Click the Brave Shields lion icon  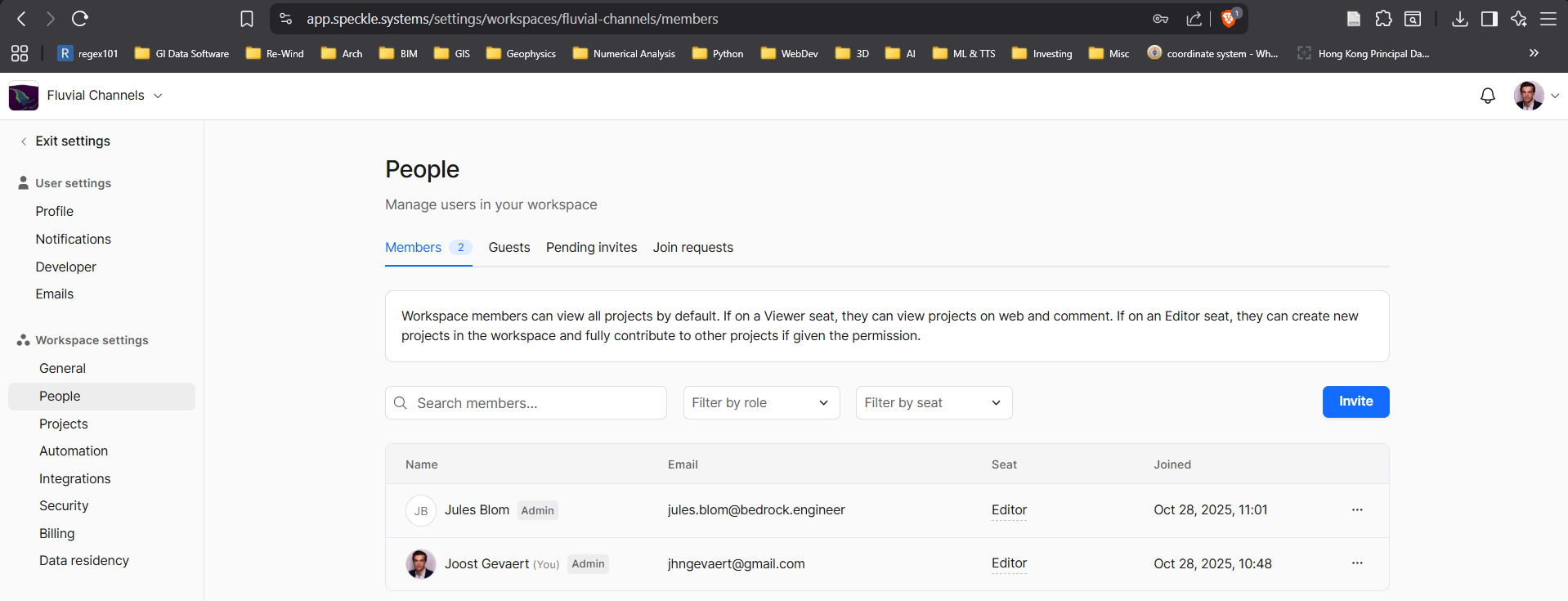pos(1228,19)
